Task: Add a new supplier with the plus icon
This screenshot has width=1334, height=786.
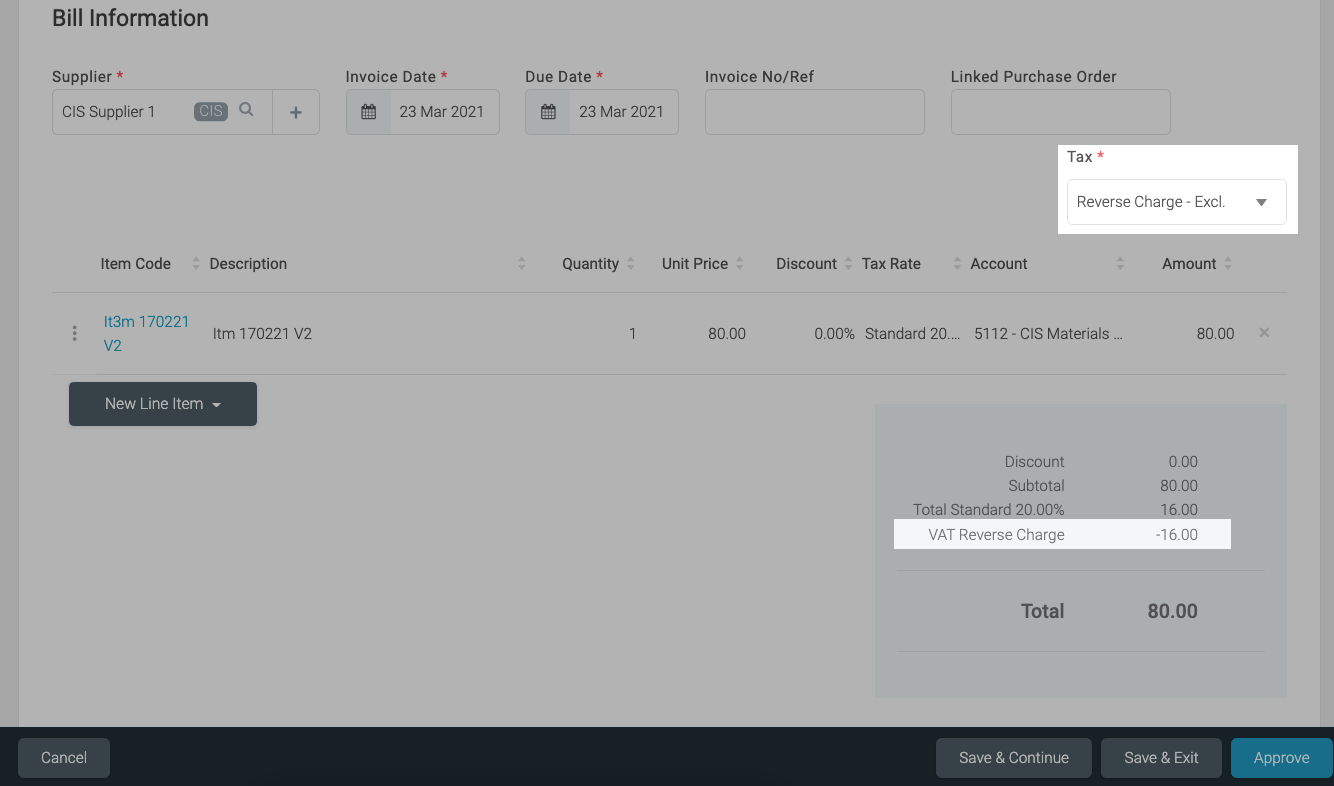Action: coord(296,111)
